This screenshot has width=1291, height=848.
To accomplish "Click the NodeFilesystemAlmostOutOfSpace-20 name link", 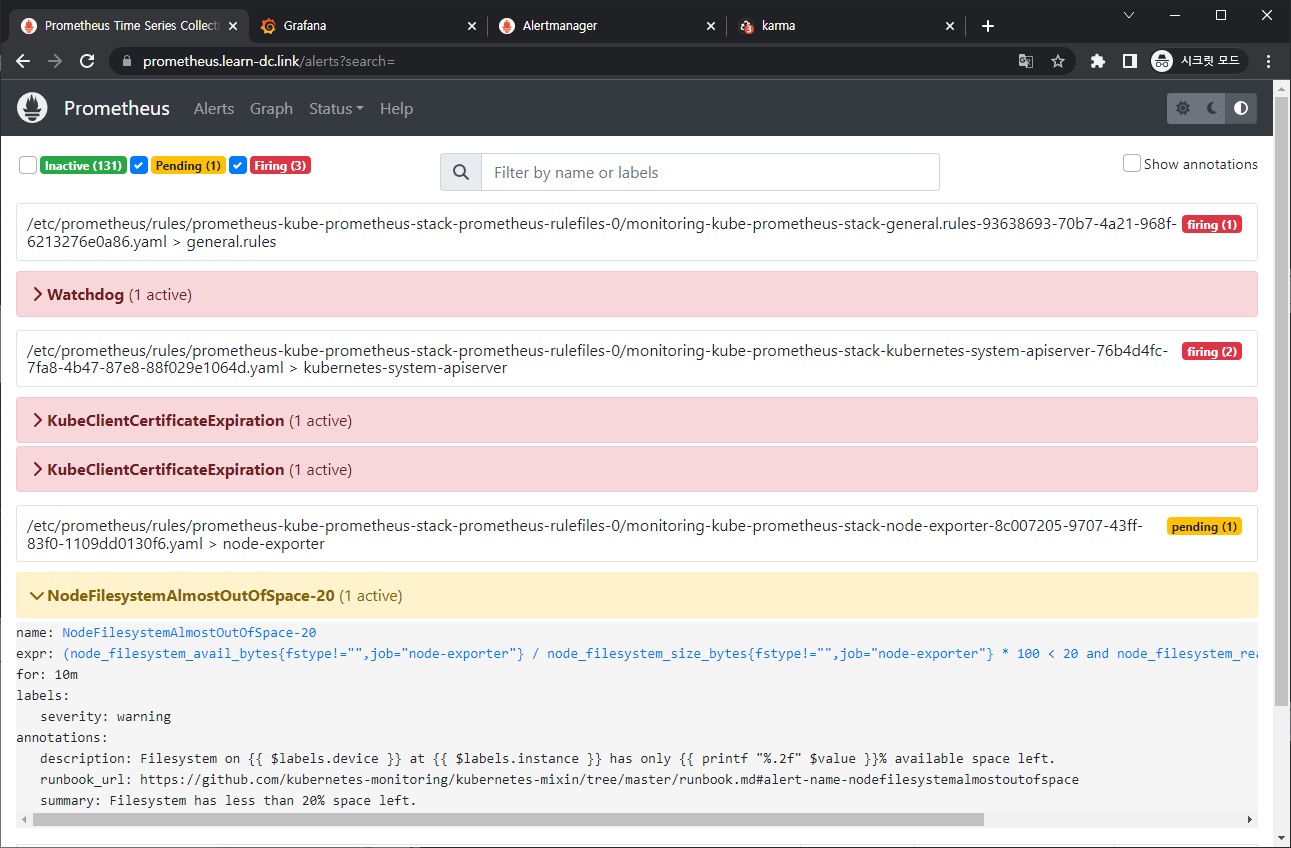I will 189,632.
